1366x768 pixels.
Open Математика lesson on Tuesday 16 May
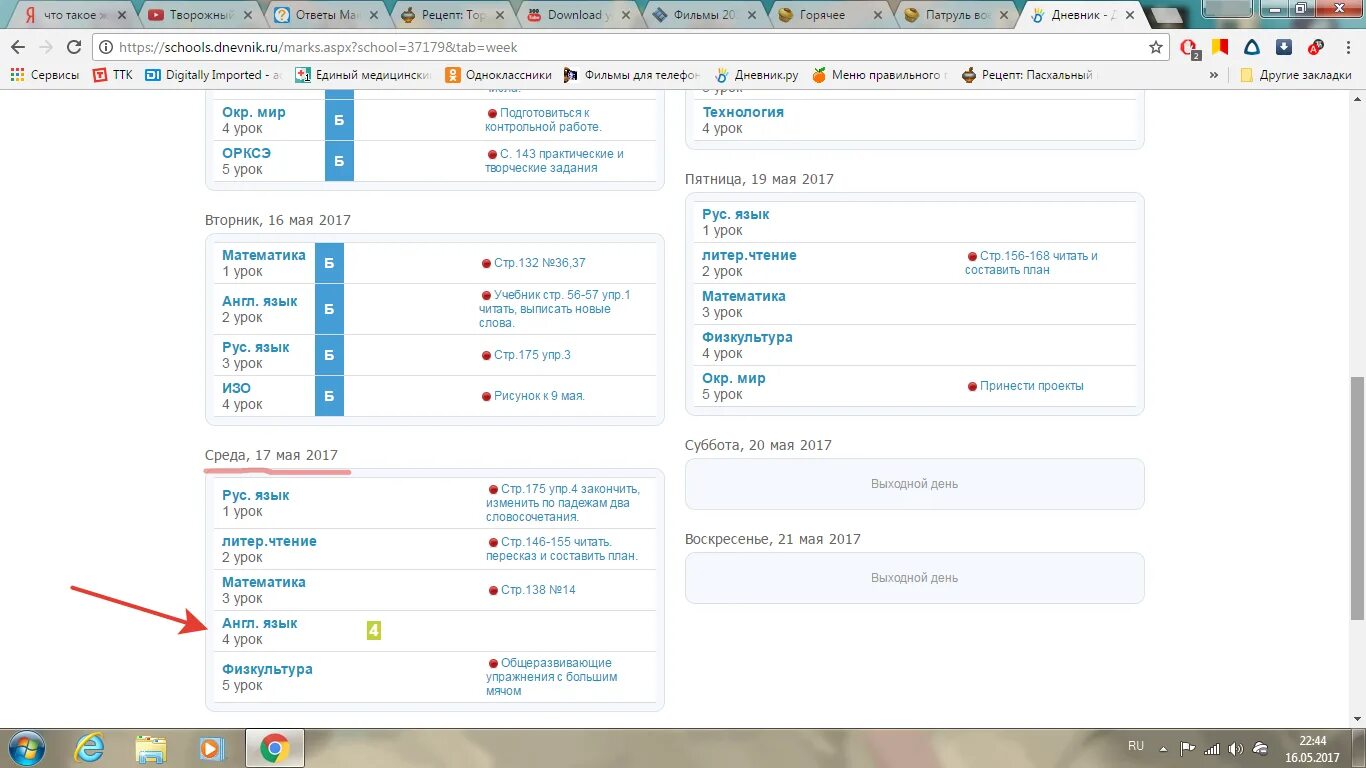coord(264,255)
